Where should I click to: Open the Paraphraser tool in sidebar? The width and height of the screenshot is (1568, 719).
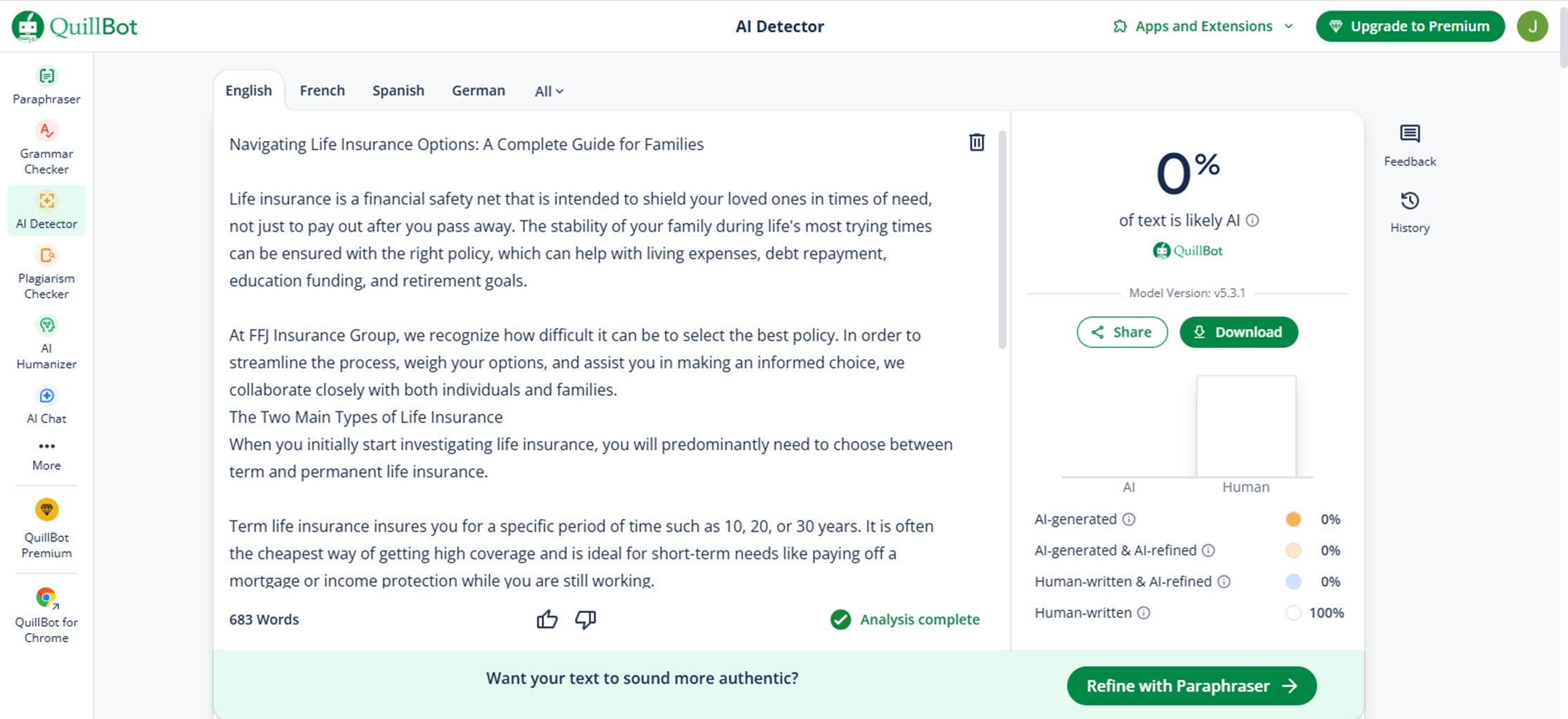click(46, 86)
